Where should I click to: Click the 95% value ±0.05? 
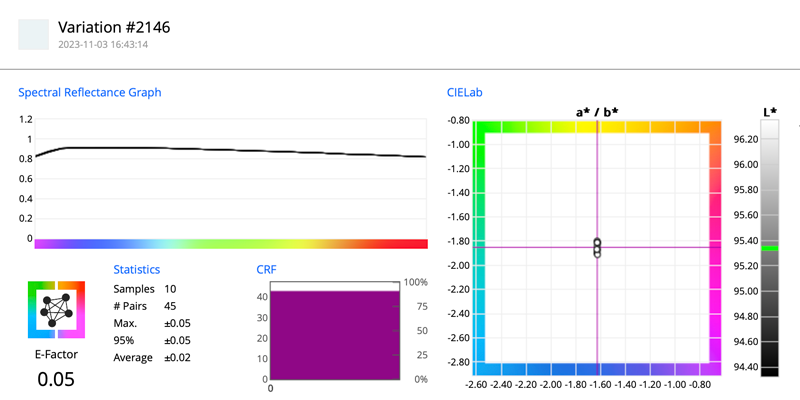(x=177, y=341)
